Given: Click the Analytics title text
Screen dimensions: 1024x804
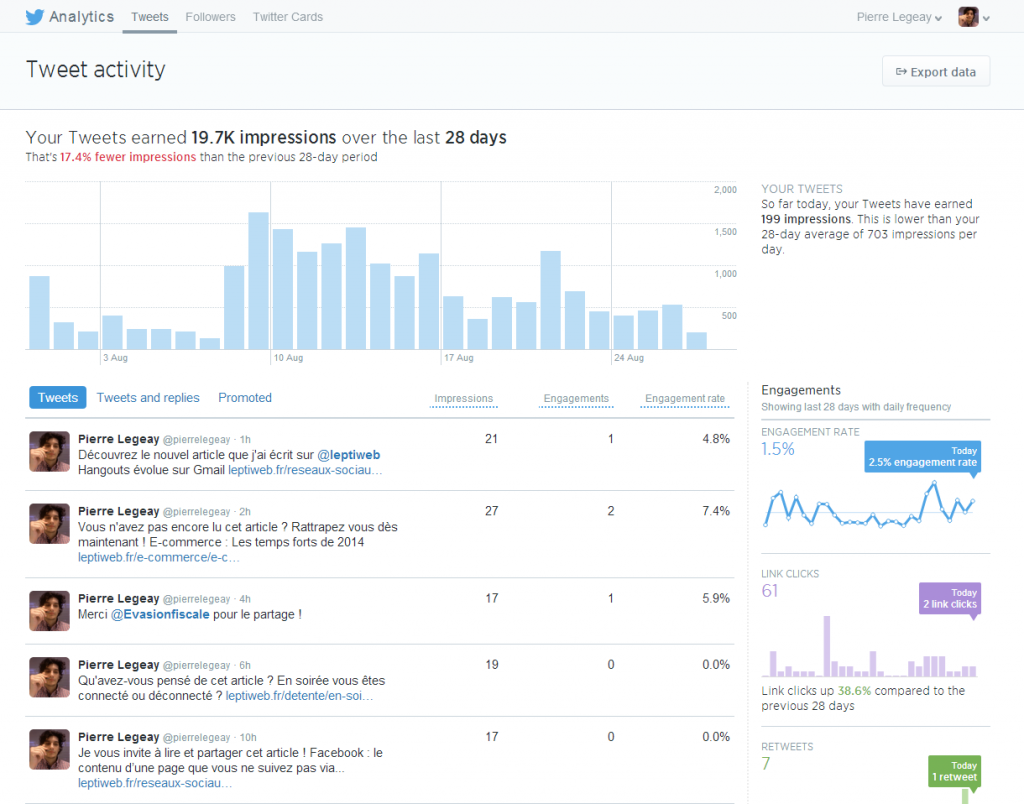Looking at the screenshot, I should point(82,17).
